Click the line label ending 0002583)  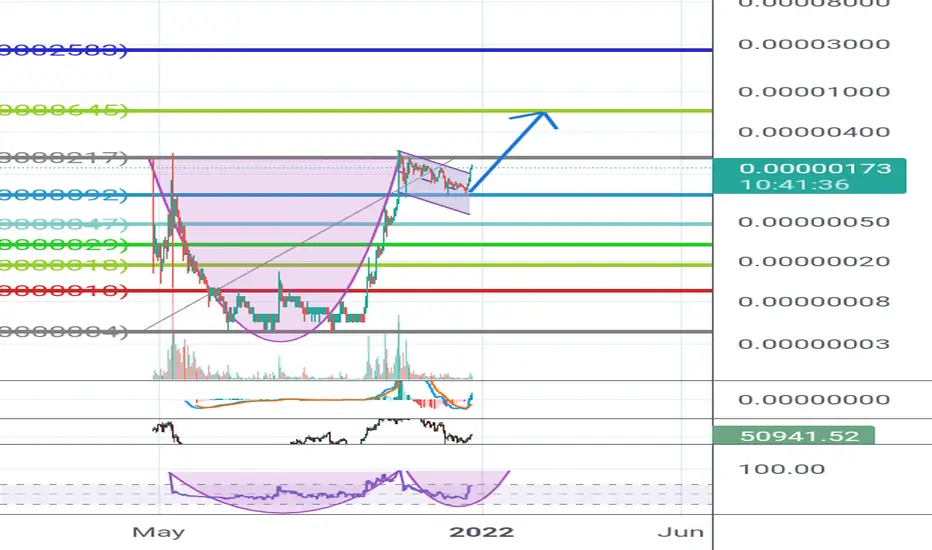tap(64, 50)
